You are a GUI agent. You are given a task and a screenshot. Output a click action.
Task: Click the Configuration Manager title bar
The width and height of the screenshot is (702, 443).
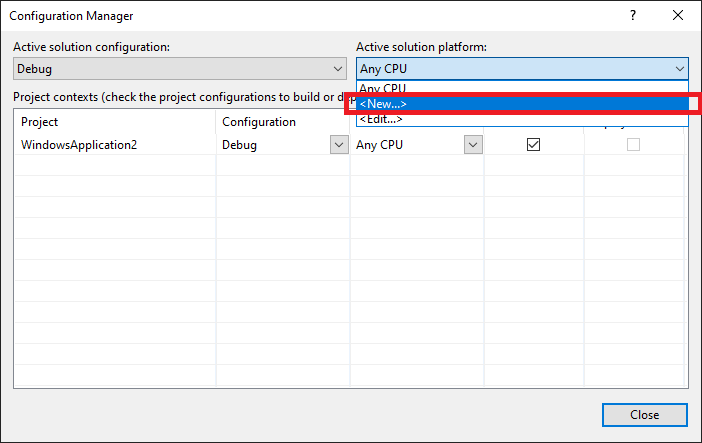point(300,16)
